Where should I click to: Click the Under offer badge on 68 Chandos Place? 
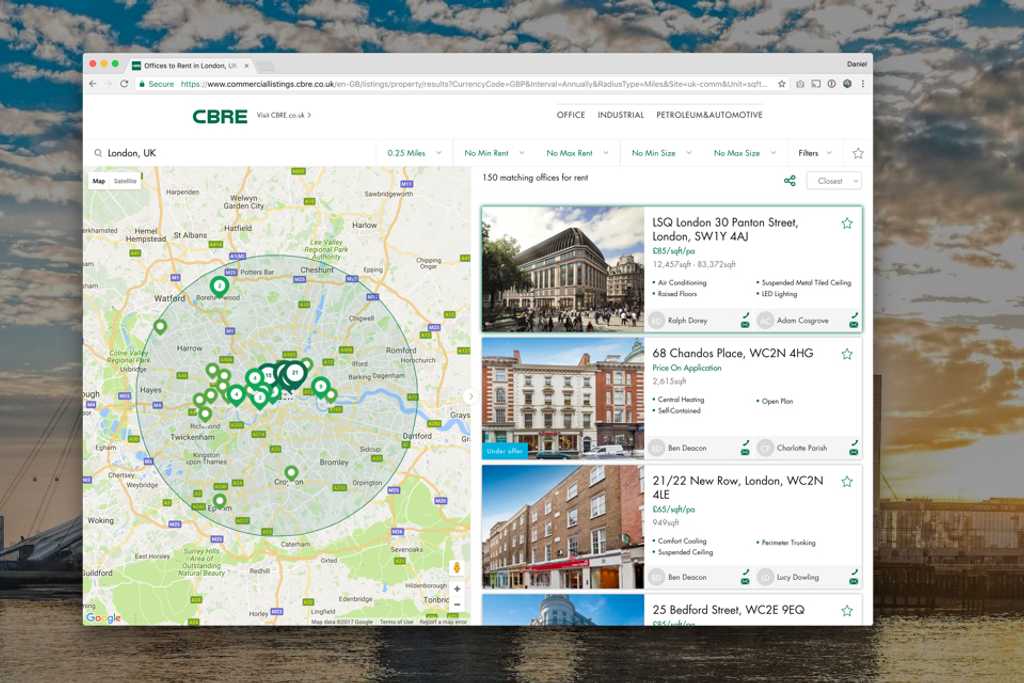coord(504,451)
